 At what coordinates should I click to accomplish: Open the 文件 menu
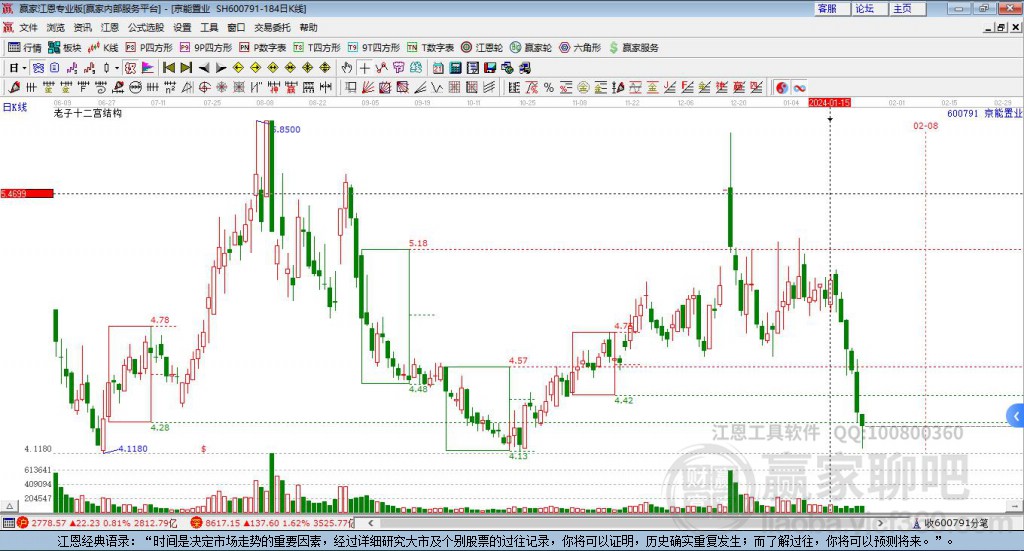(28, 27)
